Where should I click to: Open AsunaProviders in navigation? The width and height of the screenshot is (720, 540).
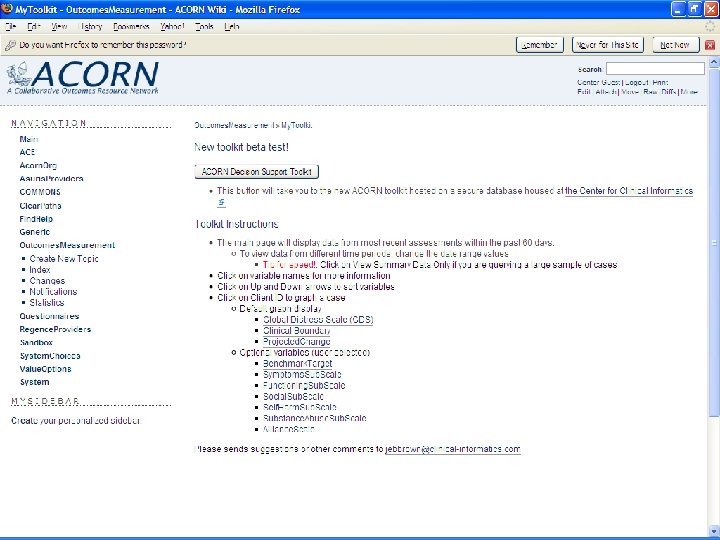51,179
